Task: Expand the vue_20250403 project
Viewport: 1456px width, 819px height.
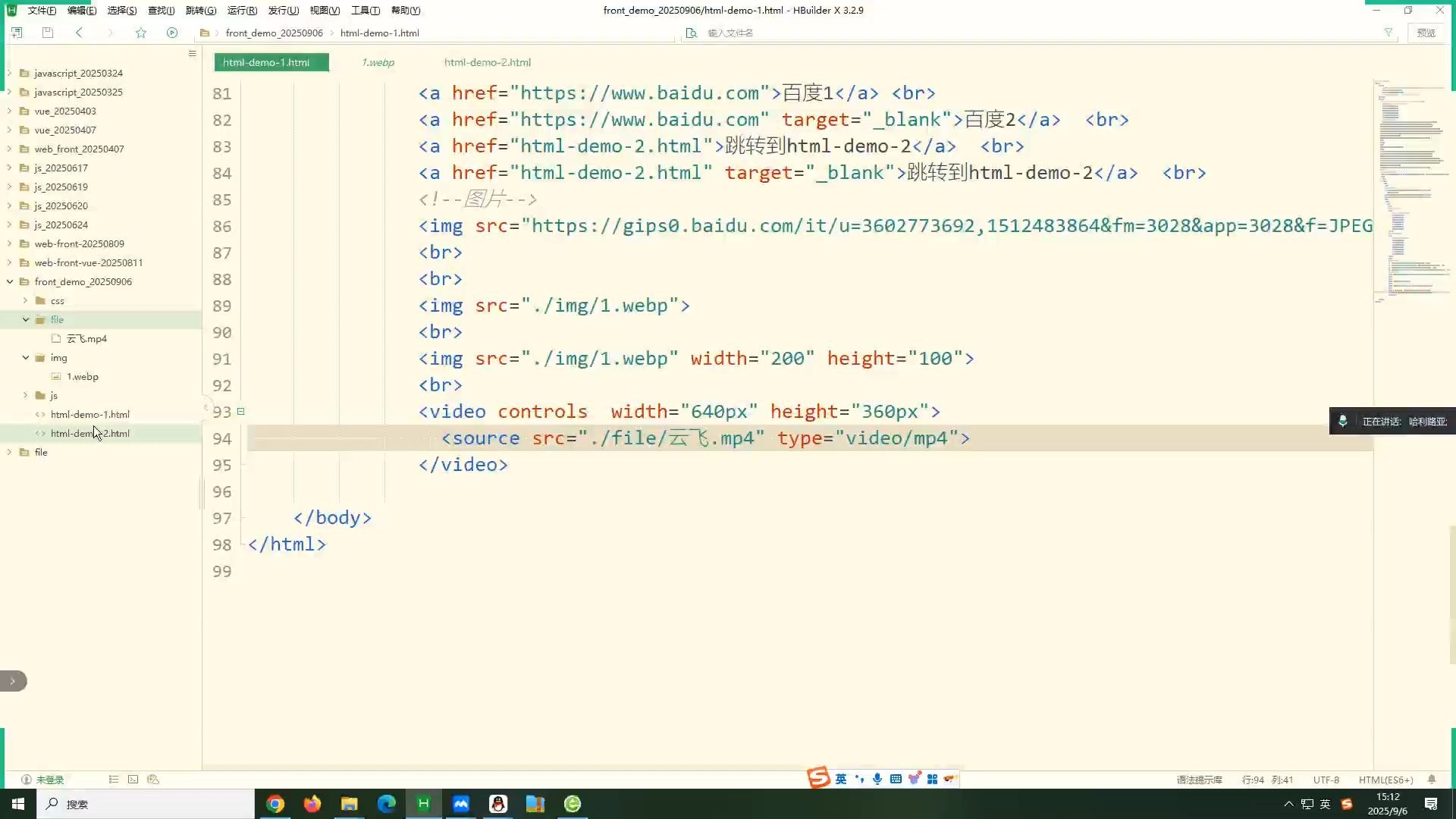Action: click(x=10, y=111)
